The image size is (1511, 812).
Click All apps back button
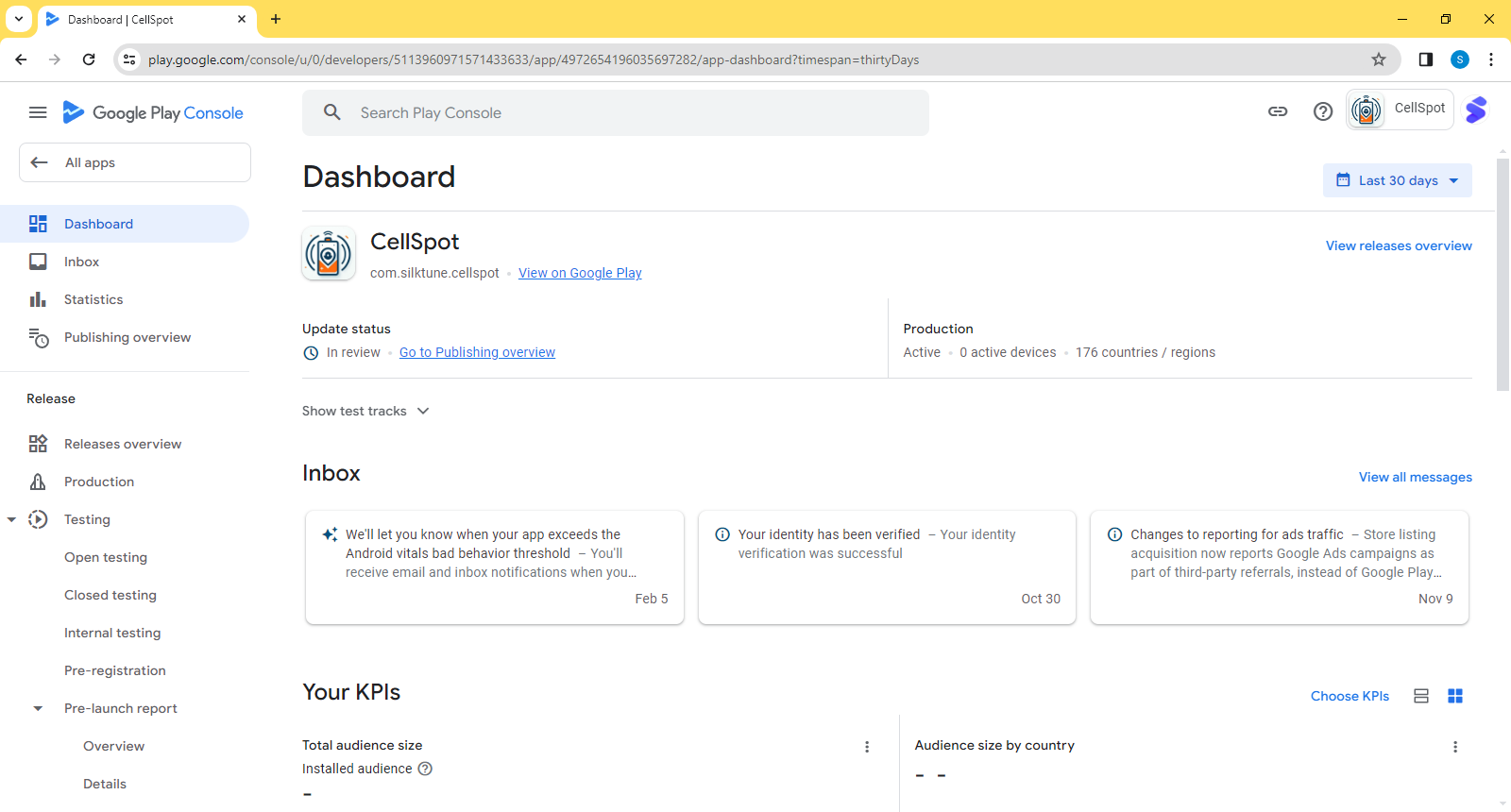click(x=135, y=162)
